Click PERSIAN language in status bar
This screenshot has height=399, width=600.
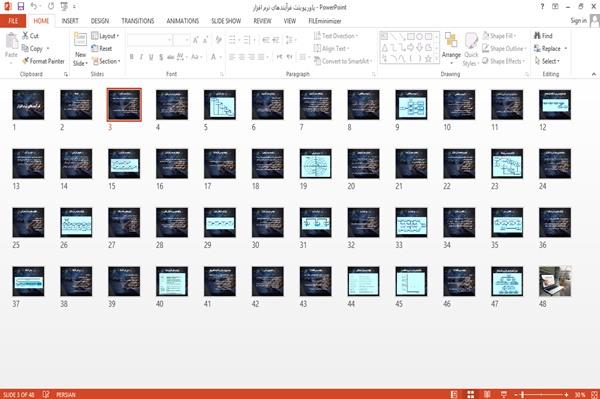(66, 394)
